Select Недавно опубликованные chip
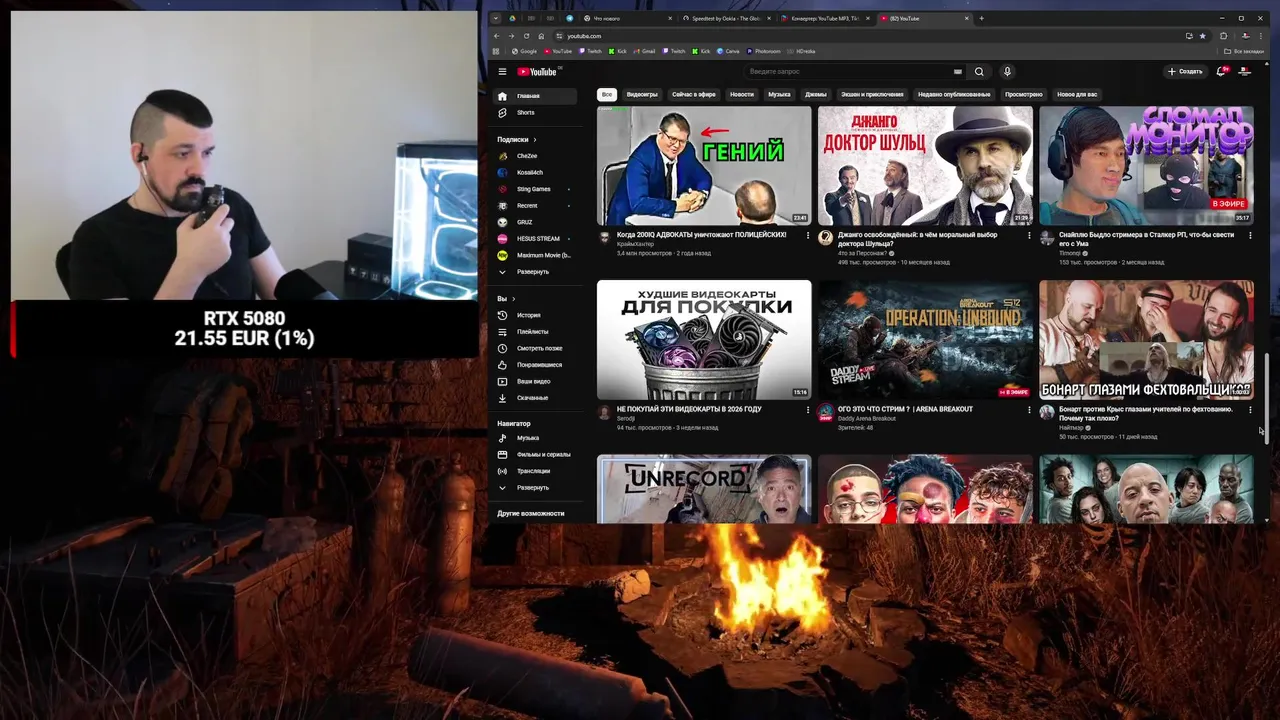Screen dimensions: 1280x720 click(954, 94)
